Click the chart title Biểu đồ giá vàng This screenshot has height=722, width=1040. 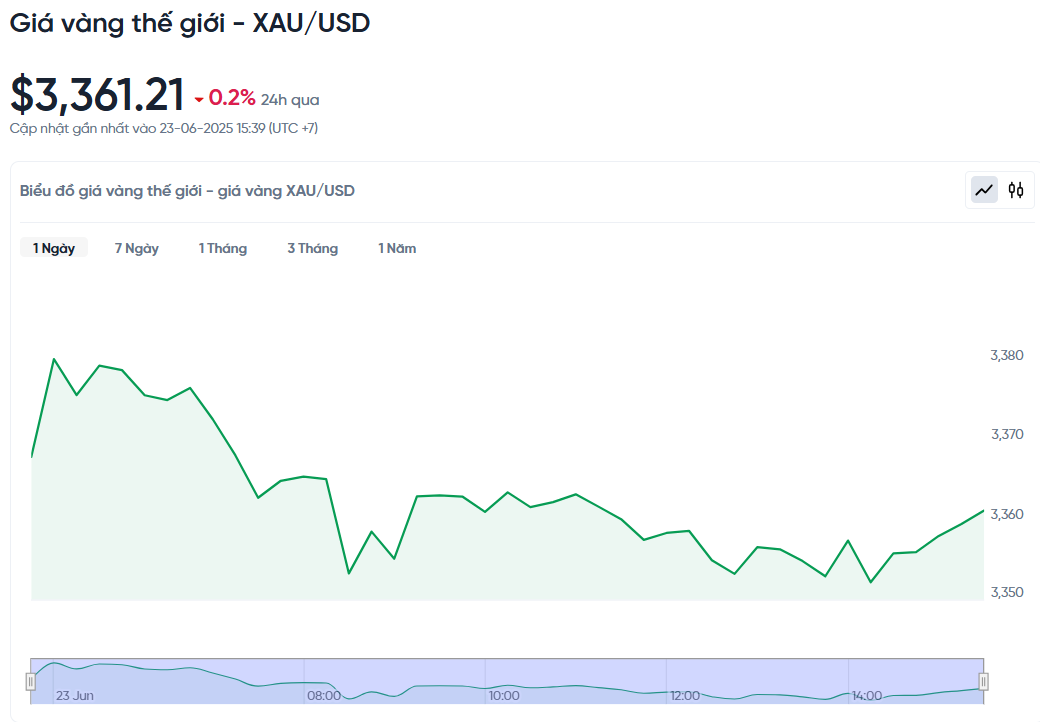click(x=187, y=191)
